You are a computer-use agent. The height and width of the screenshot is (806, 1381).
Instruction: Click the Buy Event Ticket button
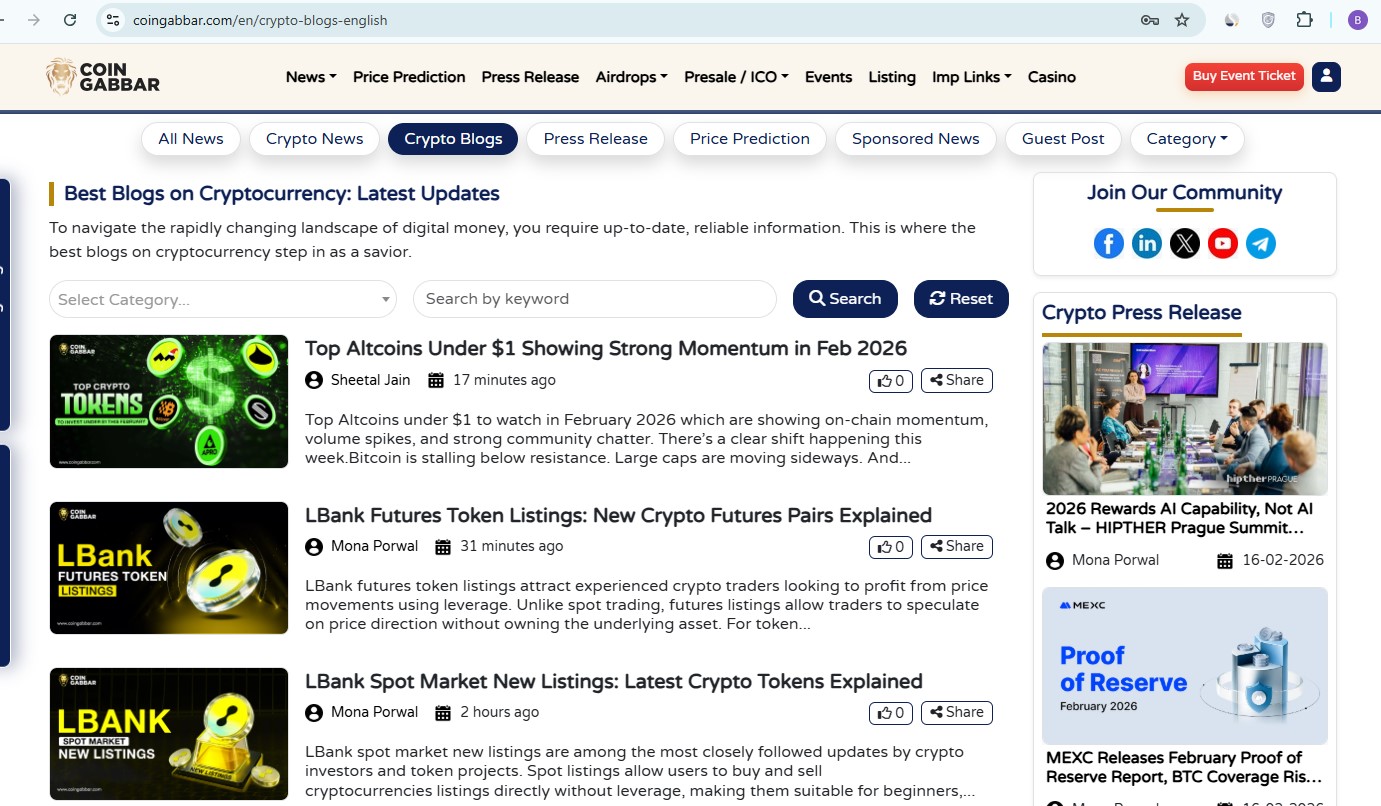tap(1243, 75)
